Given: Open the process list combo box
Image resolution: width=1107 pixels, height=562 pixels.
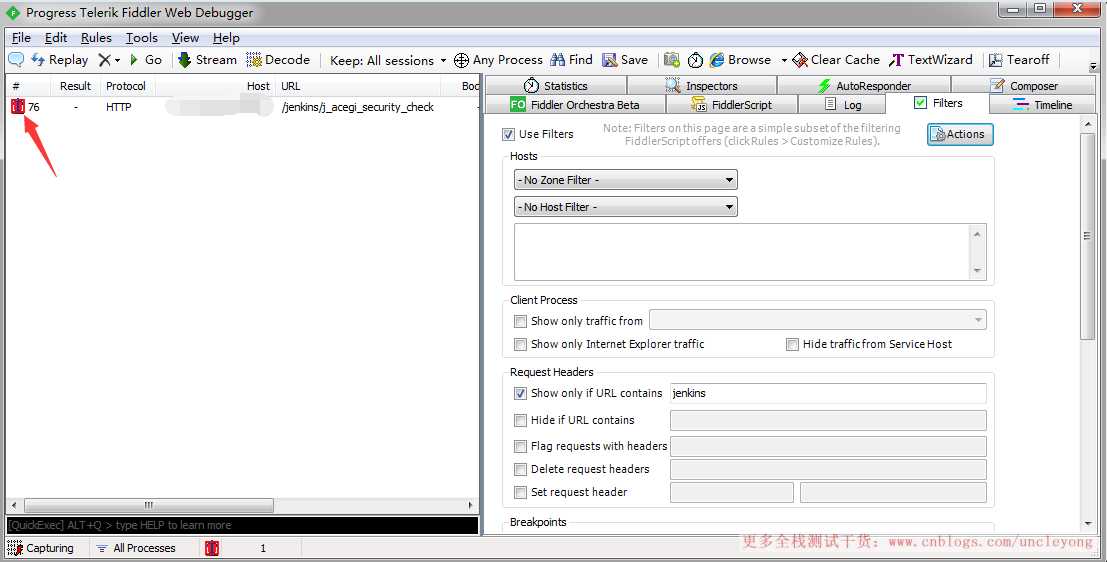Looking at the screenshot, I should pyautogui.click(x=818, y=321).
